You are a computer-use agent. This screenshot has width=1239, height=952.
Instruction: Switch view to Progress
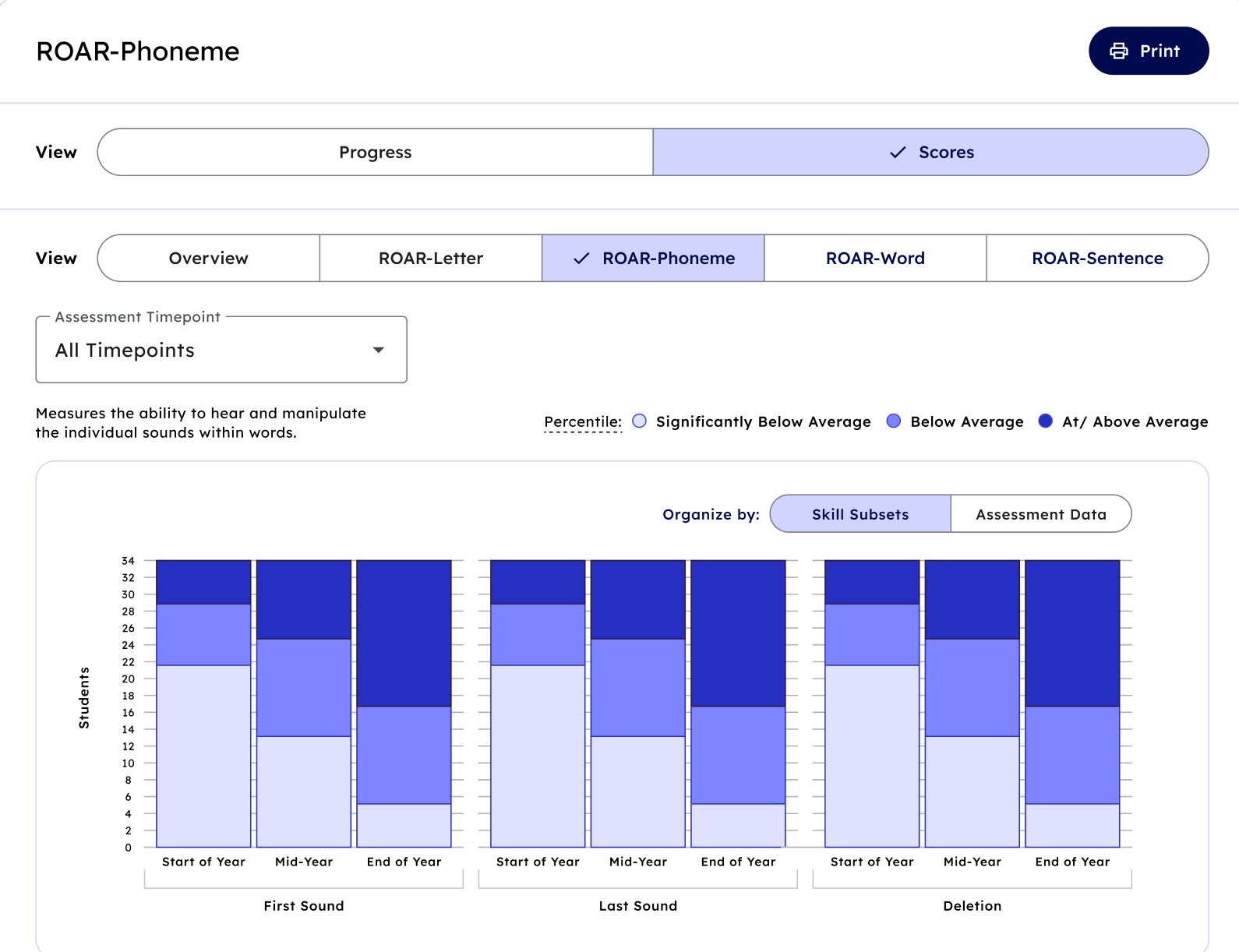375,153
